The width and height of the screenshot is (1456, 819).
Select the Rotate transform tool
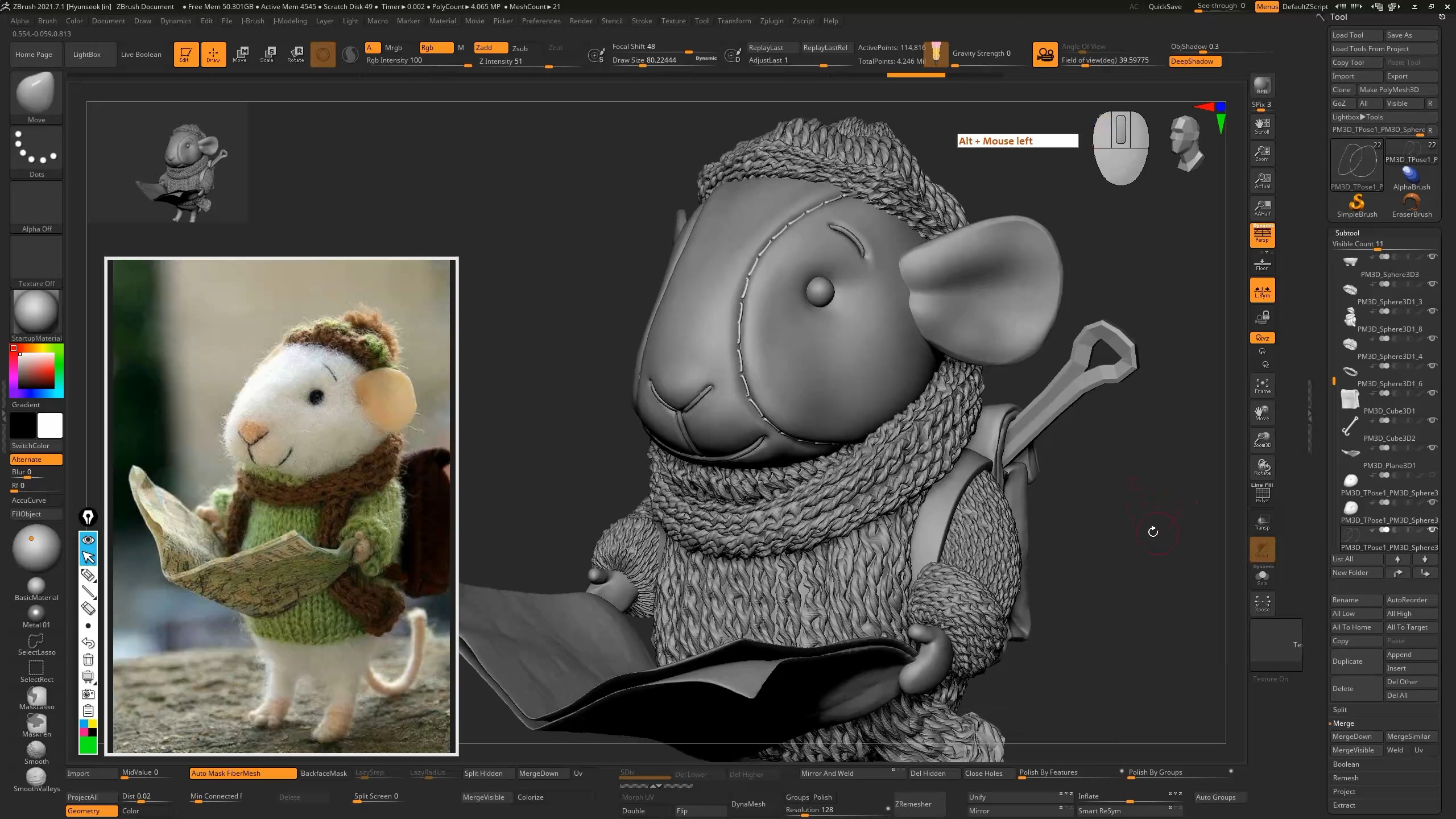[x=295, y=54]
